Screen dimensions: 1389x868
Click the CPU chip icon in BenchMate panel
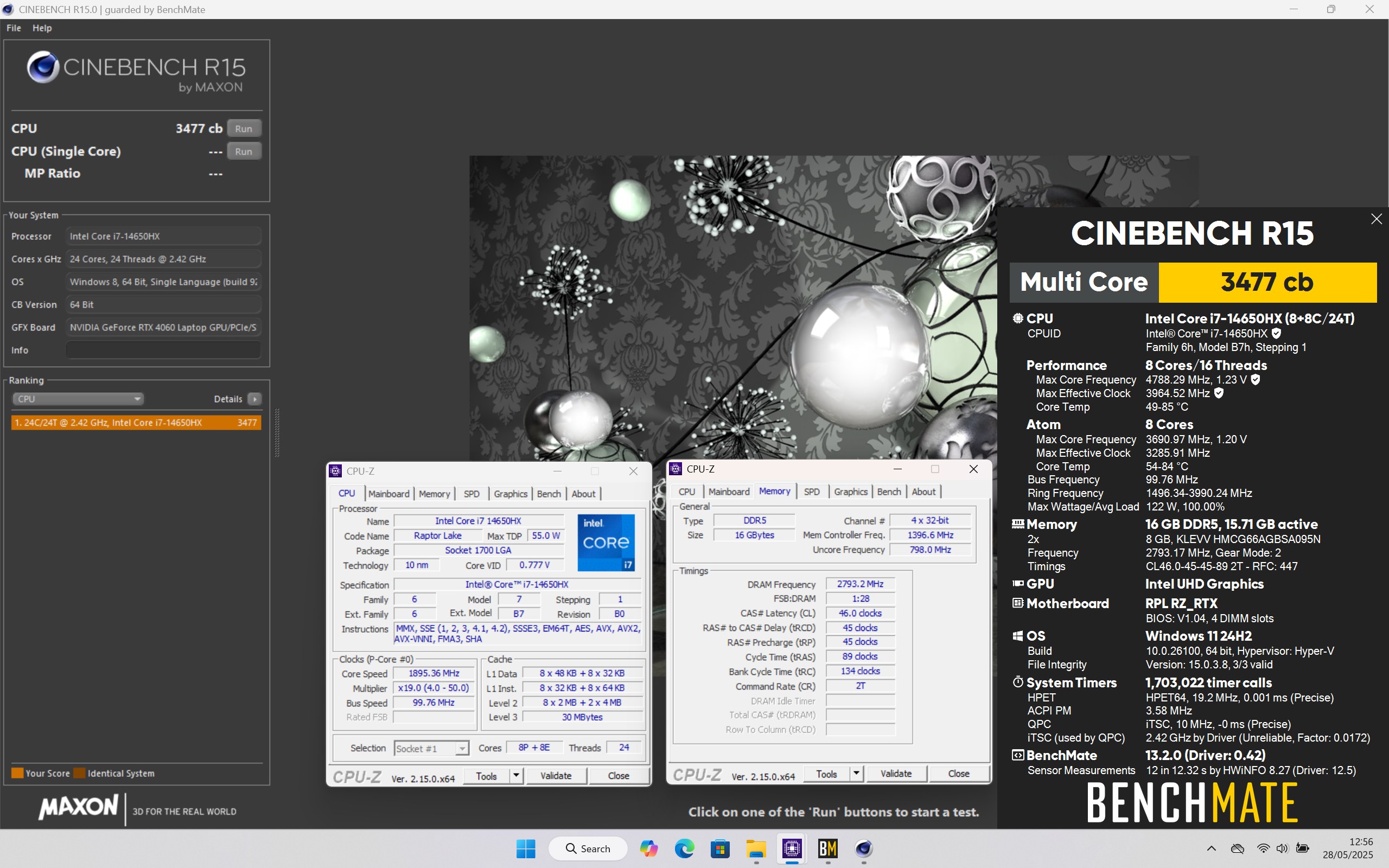pos(1018,318)
